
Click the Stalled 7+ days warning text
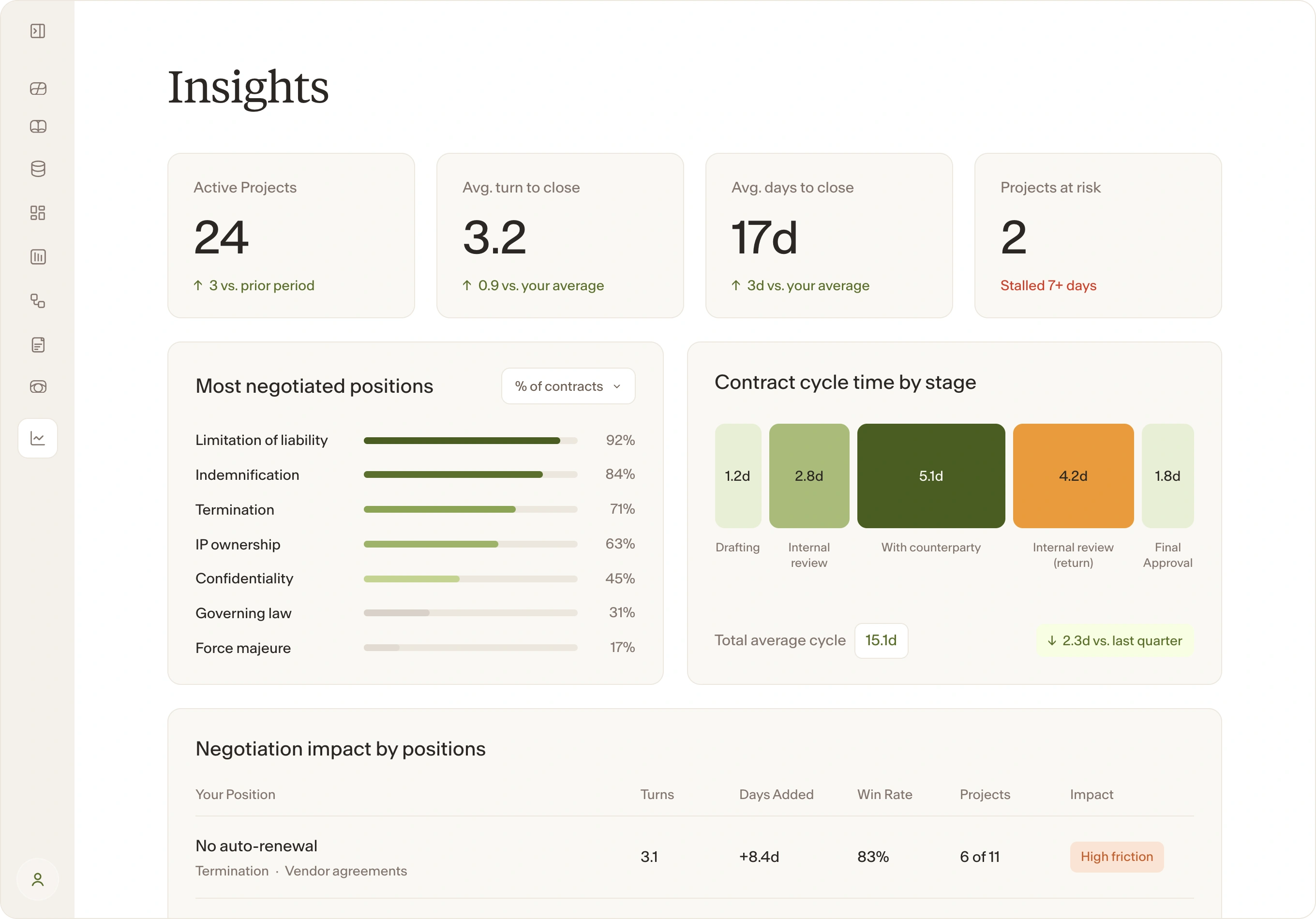pyautogui.click(x=1048, y=285)
